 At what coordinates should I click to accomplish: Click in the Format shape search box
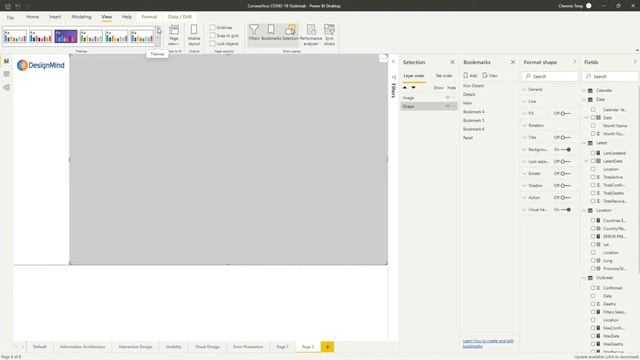coord(550,76)
